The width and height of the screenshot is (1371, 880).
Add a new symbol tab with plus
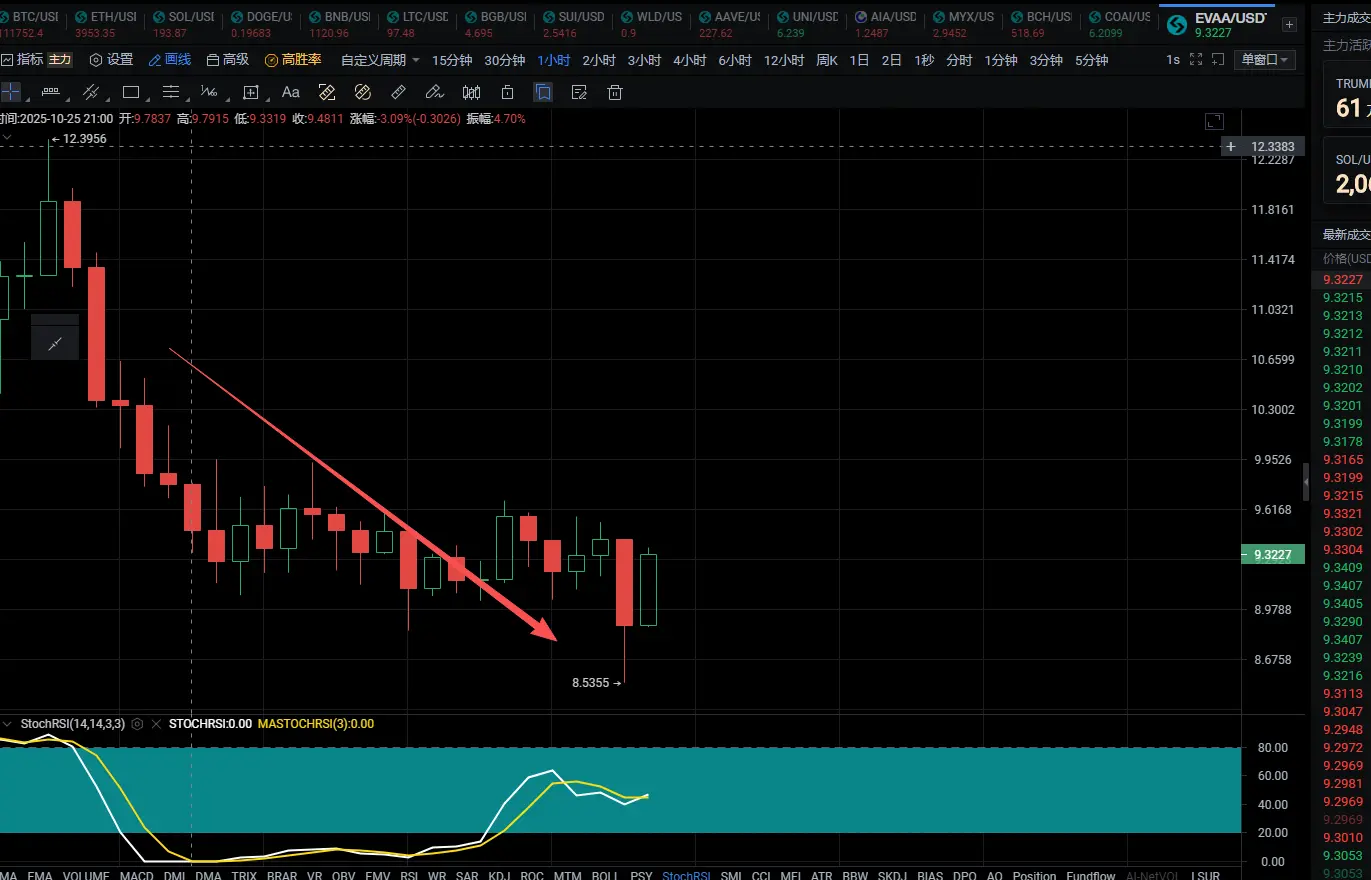pos(1289,24)
